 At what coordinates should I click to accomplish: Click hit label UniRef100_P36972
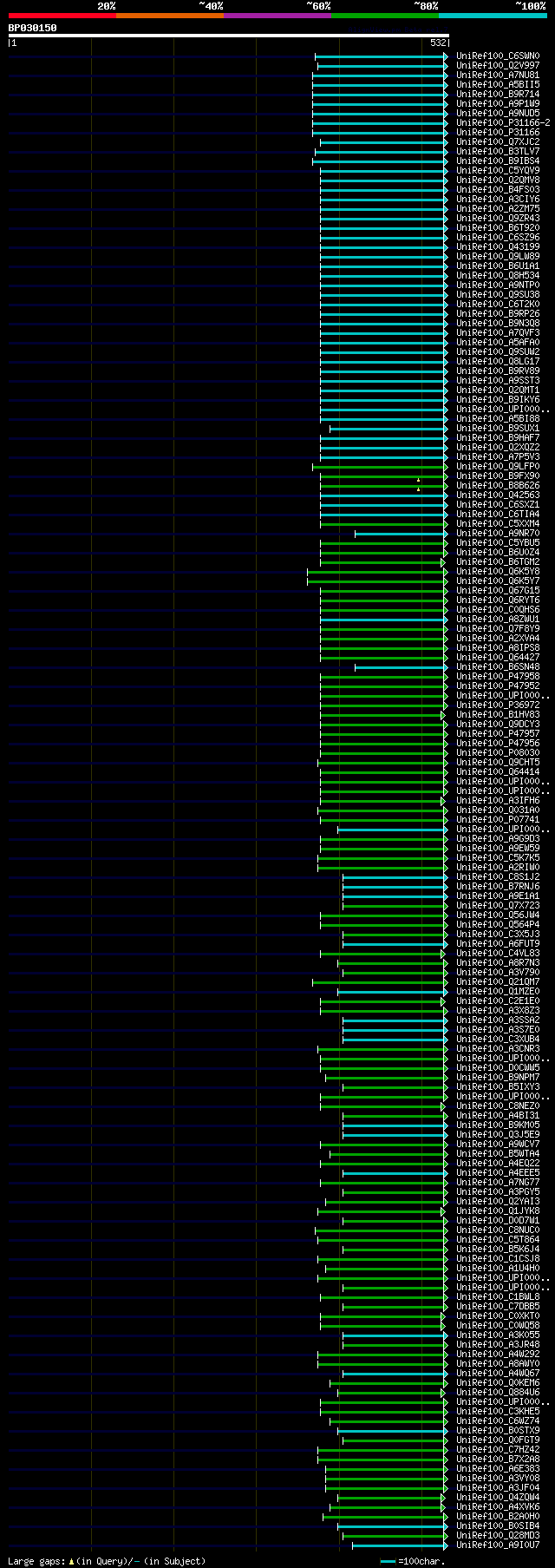point(498,705)
